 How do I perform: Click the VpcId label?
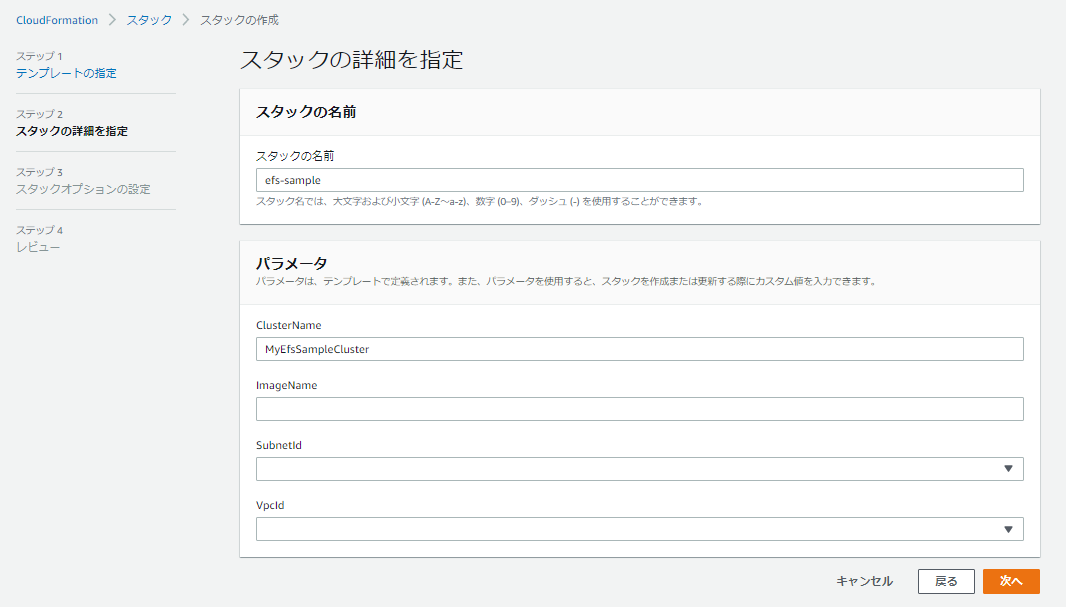pos(270,505)
